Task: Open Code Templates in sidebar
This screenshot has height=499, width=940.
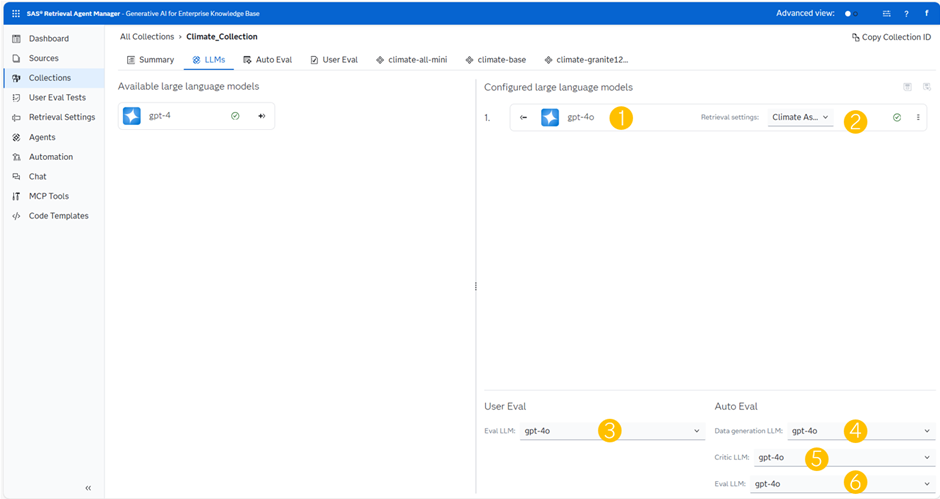Action: click(x=58, y=216)
